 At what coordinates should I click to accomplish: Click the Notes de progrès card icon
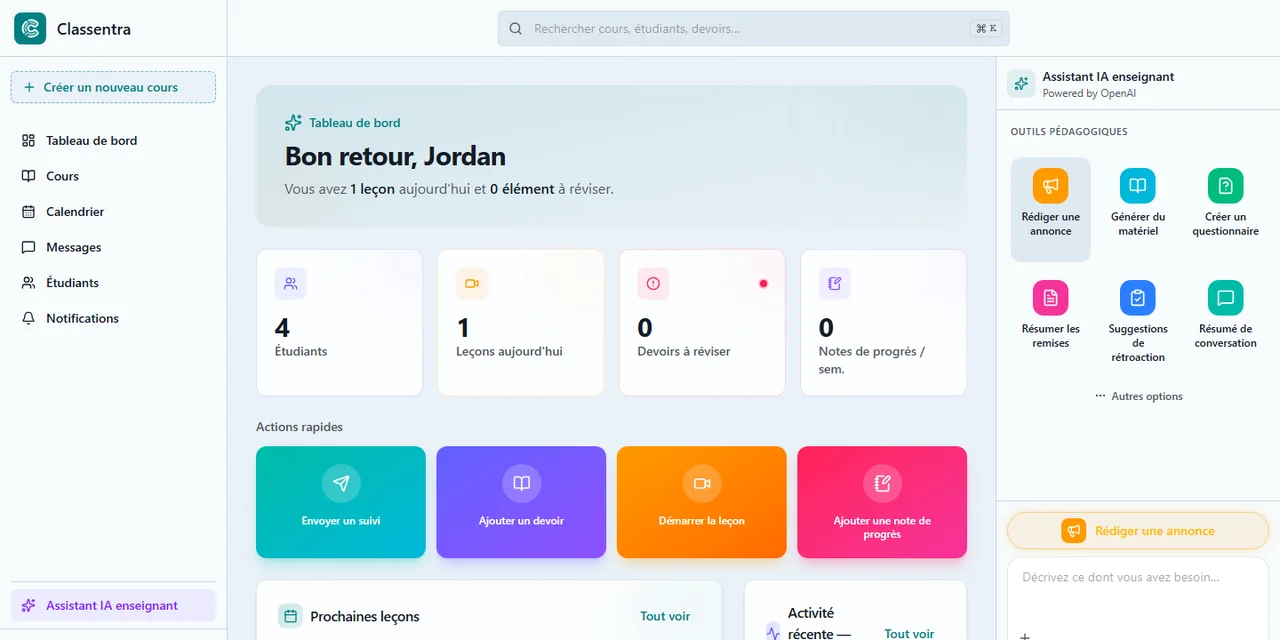[x=834, y=284]
